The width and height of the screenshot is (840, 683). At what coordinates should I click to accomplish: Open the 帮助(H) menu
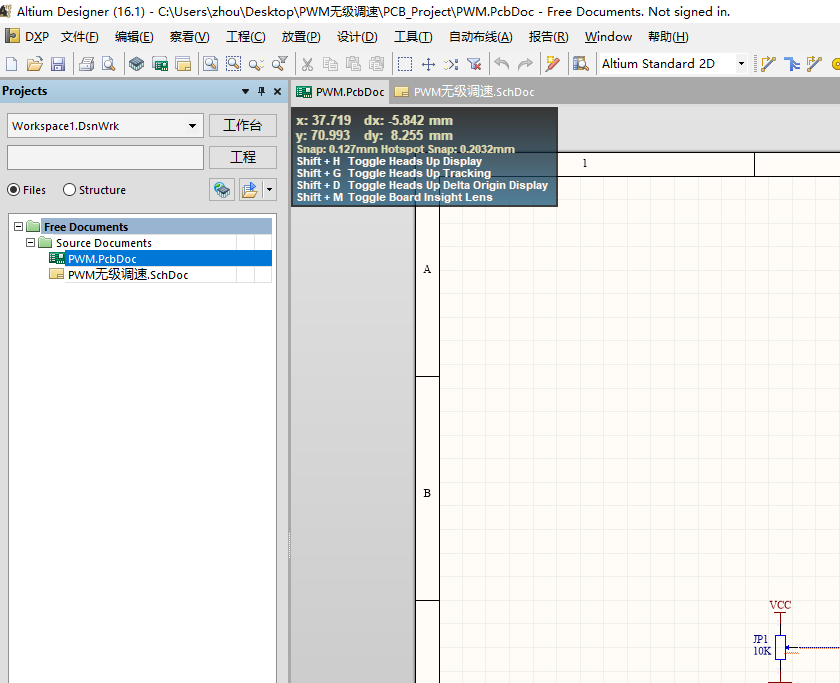[x=668, y=36]
